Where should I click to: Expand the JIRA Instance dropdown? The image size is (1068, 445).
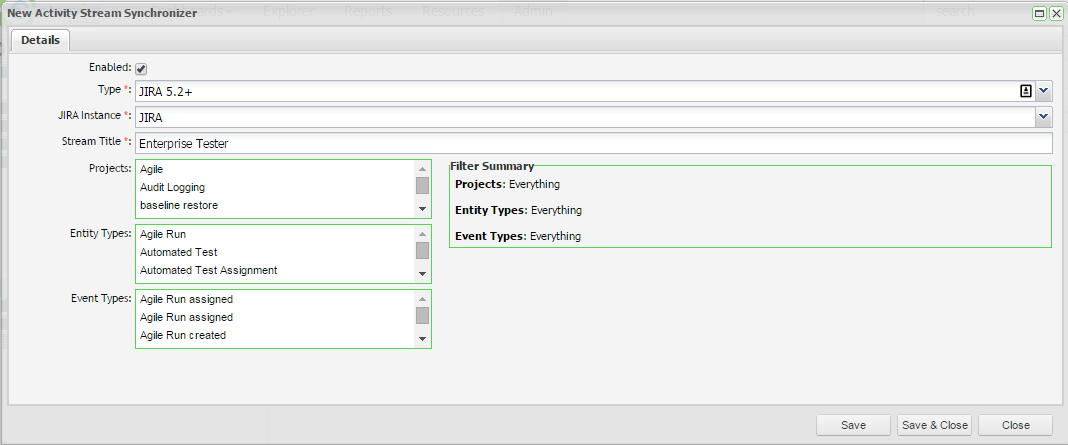1043,117
